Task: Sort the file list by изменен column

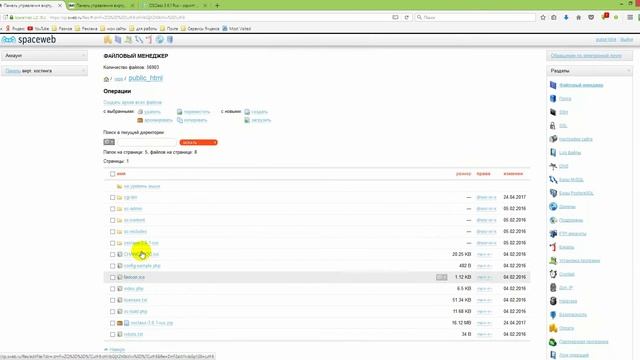Action: point(513,174)
